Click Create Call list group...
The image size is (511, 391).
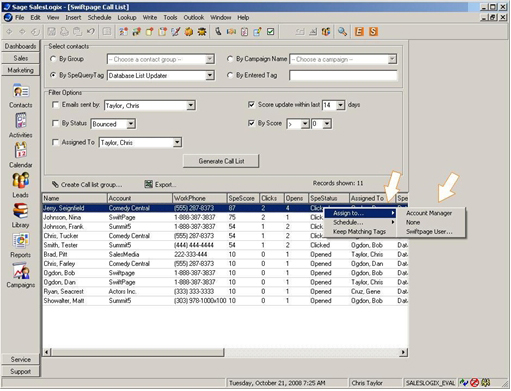pos(87,185)
